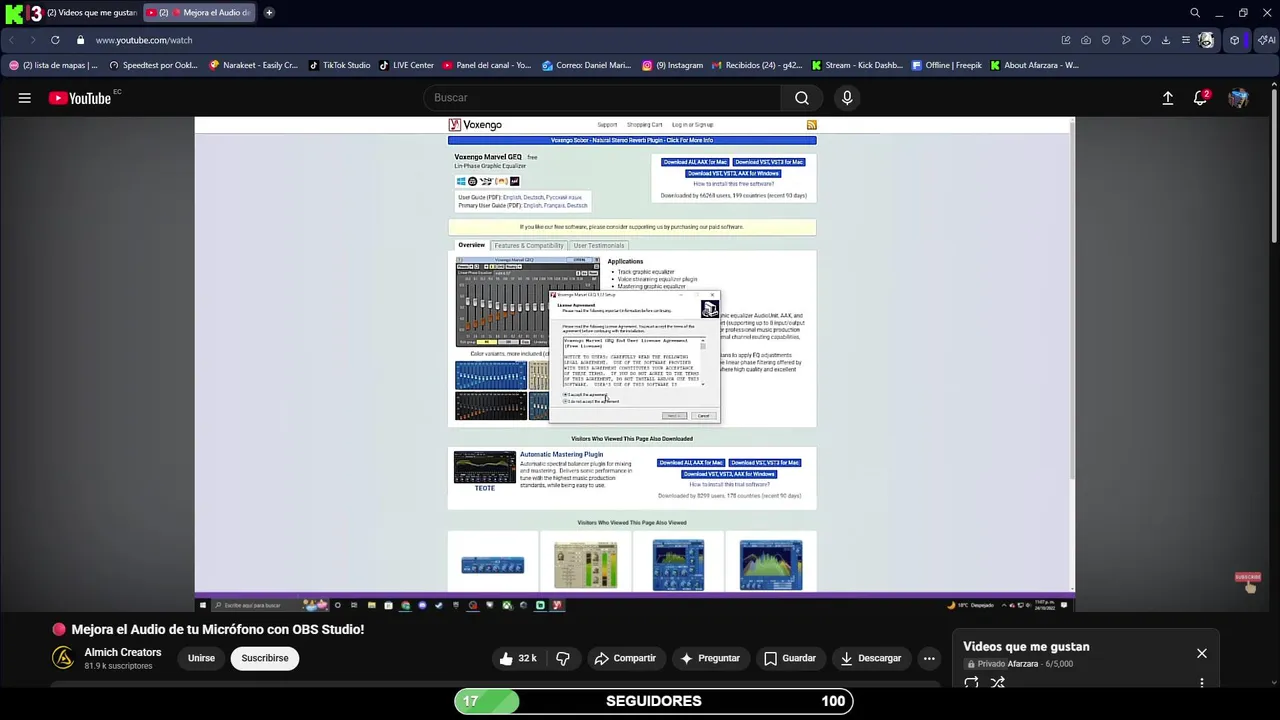Image resolution: width=1280 pixels, height=720 pixels.
Task: Click the Descargar download button
Action: (x=871, y=658)
